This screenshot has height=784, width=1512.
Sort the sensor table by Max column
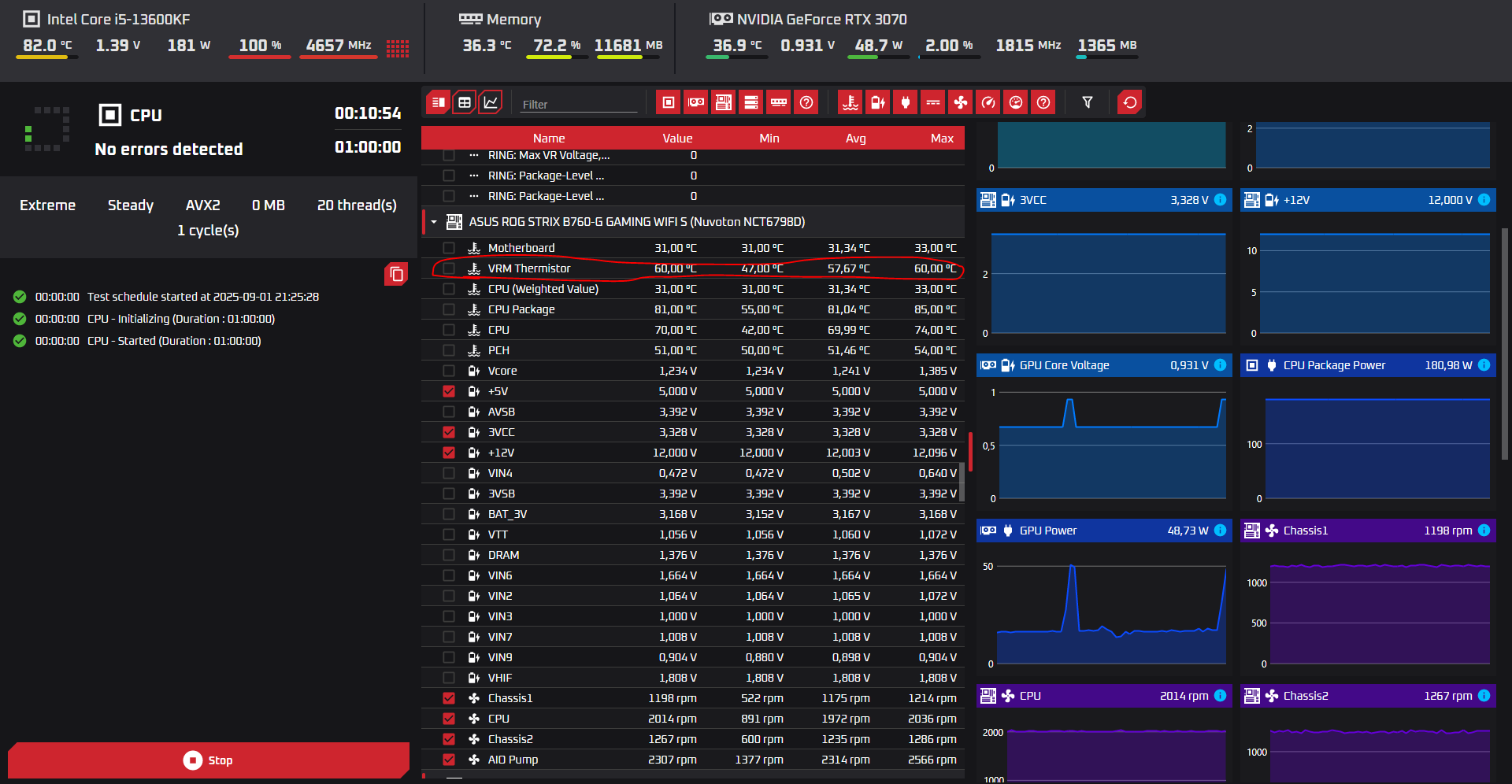(x=942, y=139)
